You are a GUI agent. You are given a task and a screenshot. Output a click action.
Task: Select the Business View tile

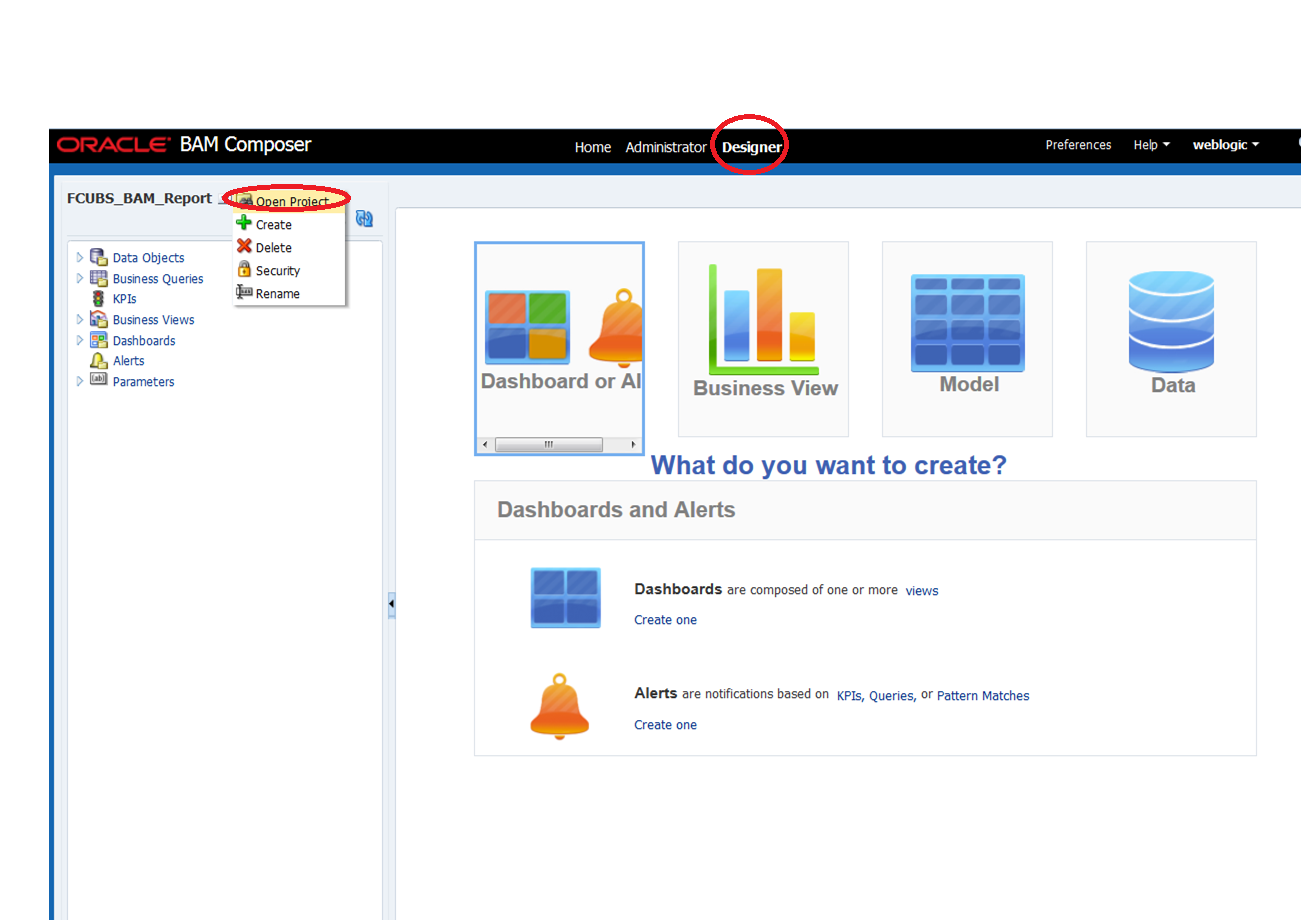[x=763, y=339]
